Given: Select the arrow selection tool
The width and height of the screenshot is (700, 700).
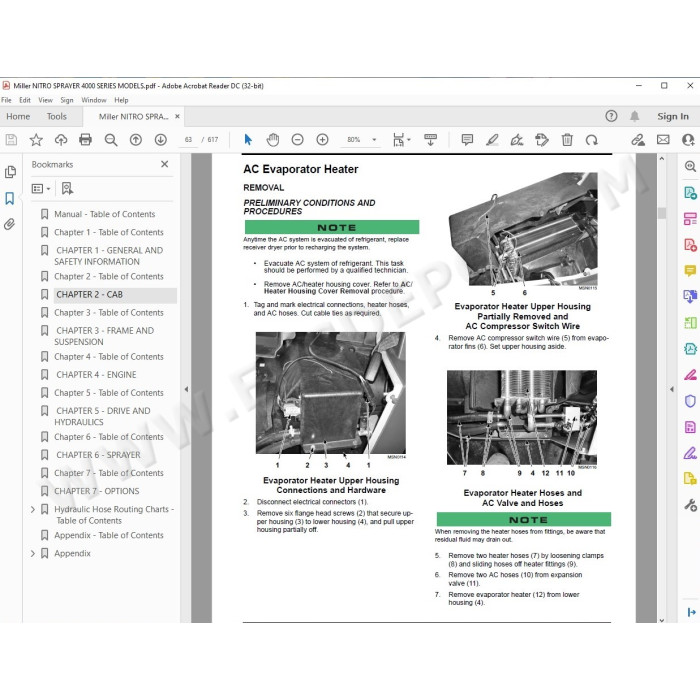Looking at the screenshot, I should [248, 140].
